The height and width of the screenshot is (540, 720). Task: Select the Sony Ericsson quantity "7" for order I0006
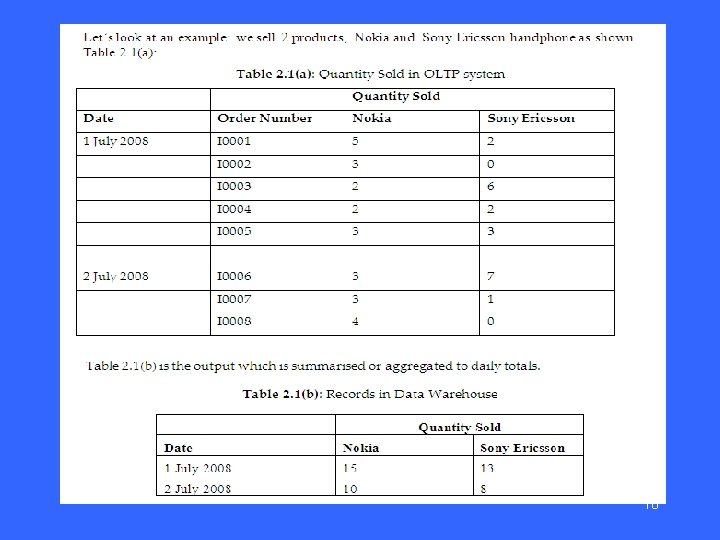tap(490, 276)
